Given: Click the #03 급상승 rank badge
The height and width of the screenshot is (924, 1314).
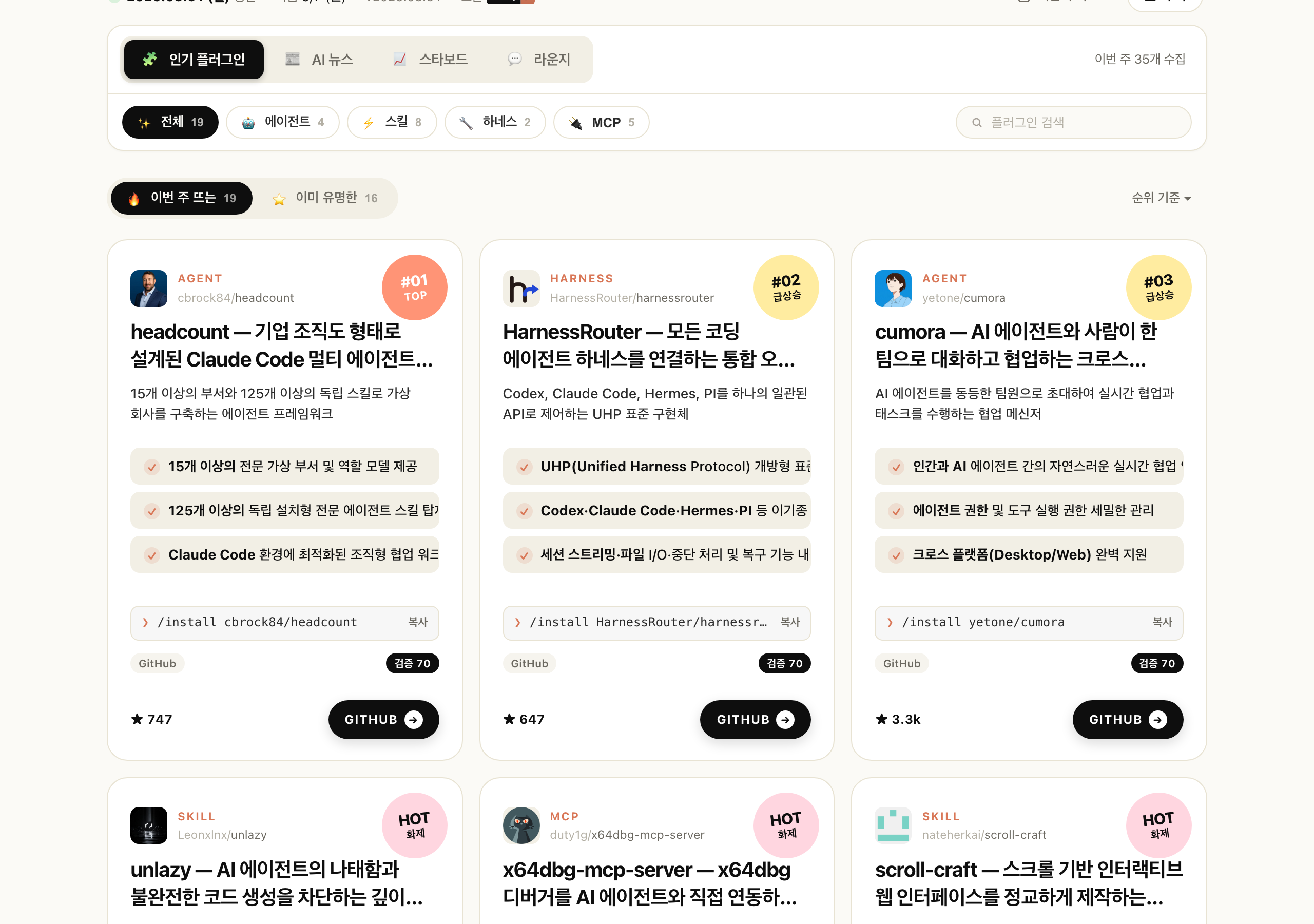Looking at the screenshot, I should (1159, 287).
